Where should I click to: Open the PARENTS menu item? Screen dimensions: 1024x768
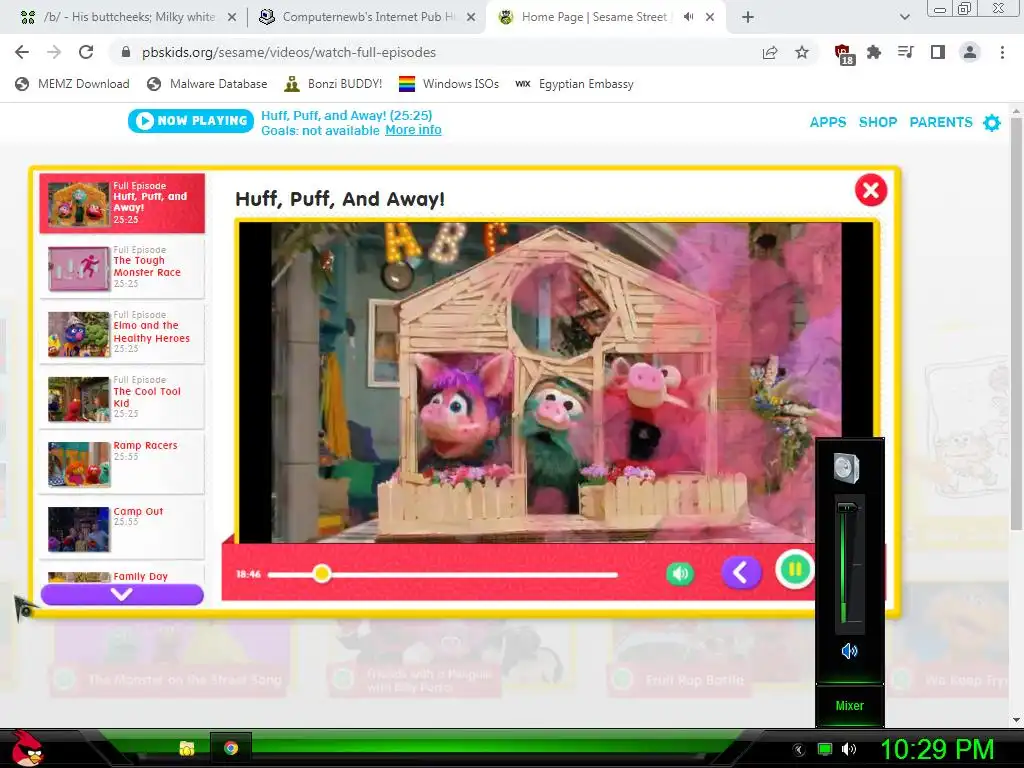coord(940,122)
